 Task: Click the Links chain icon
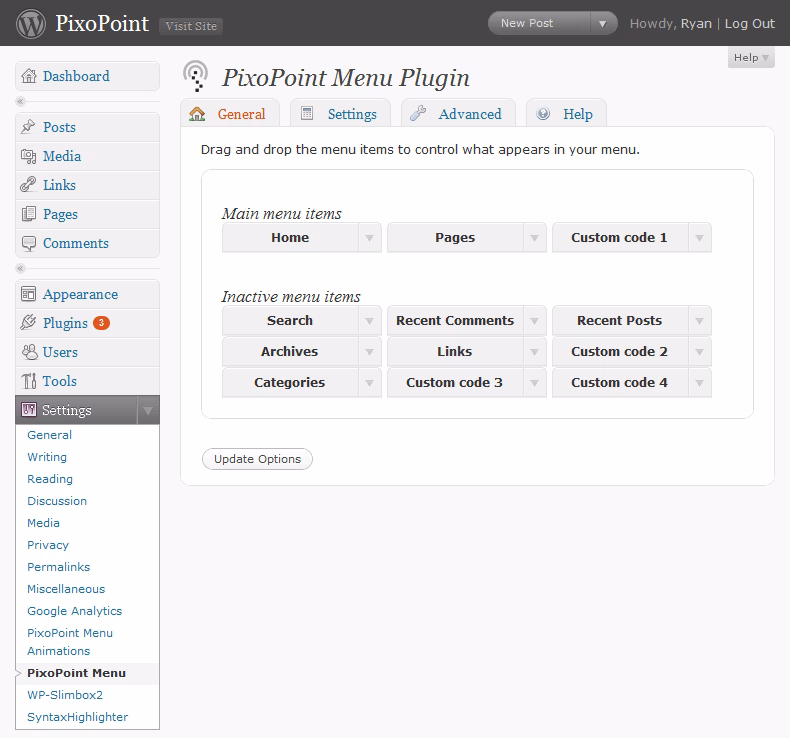click(28, 185)
